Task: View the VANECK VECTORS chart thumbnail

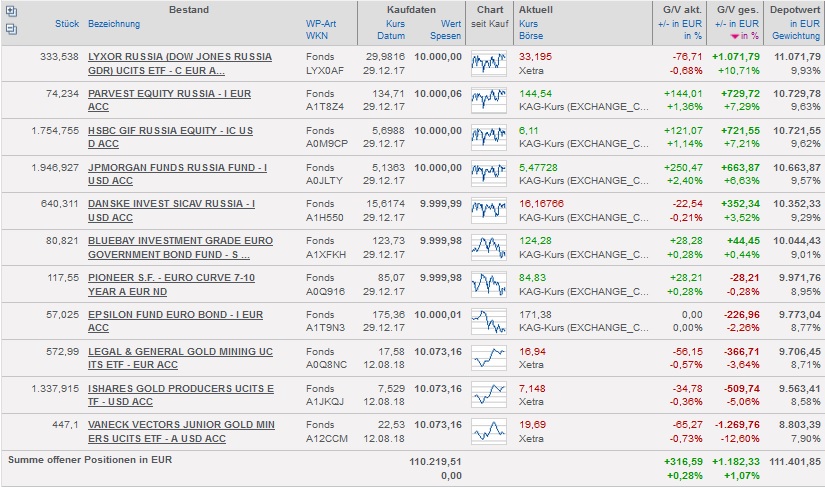Action: 489,431
